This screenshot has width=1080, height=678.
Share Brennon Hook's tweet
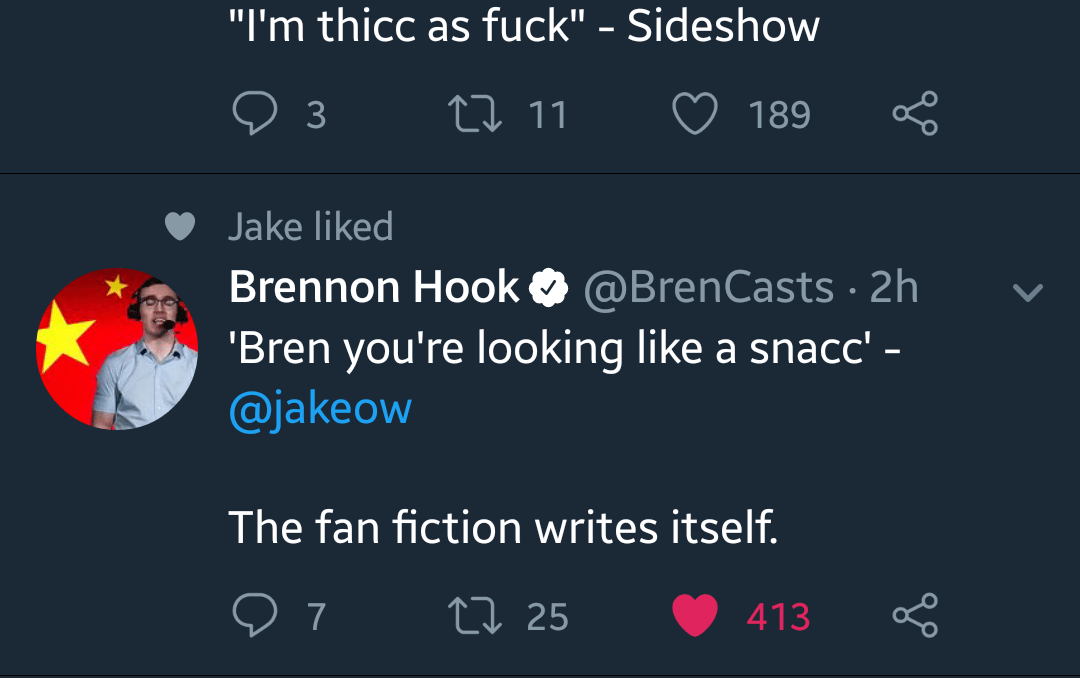click(915, 615)
